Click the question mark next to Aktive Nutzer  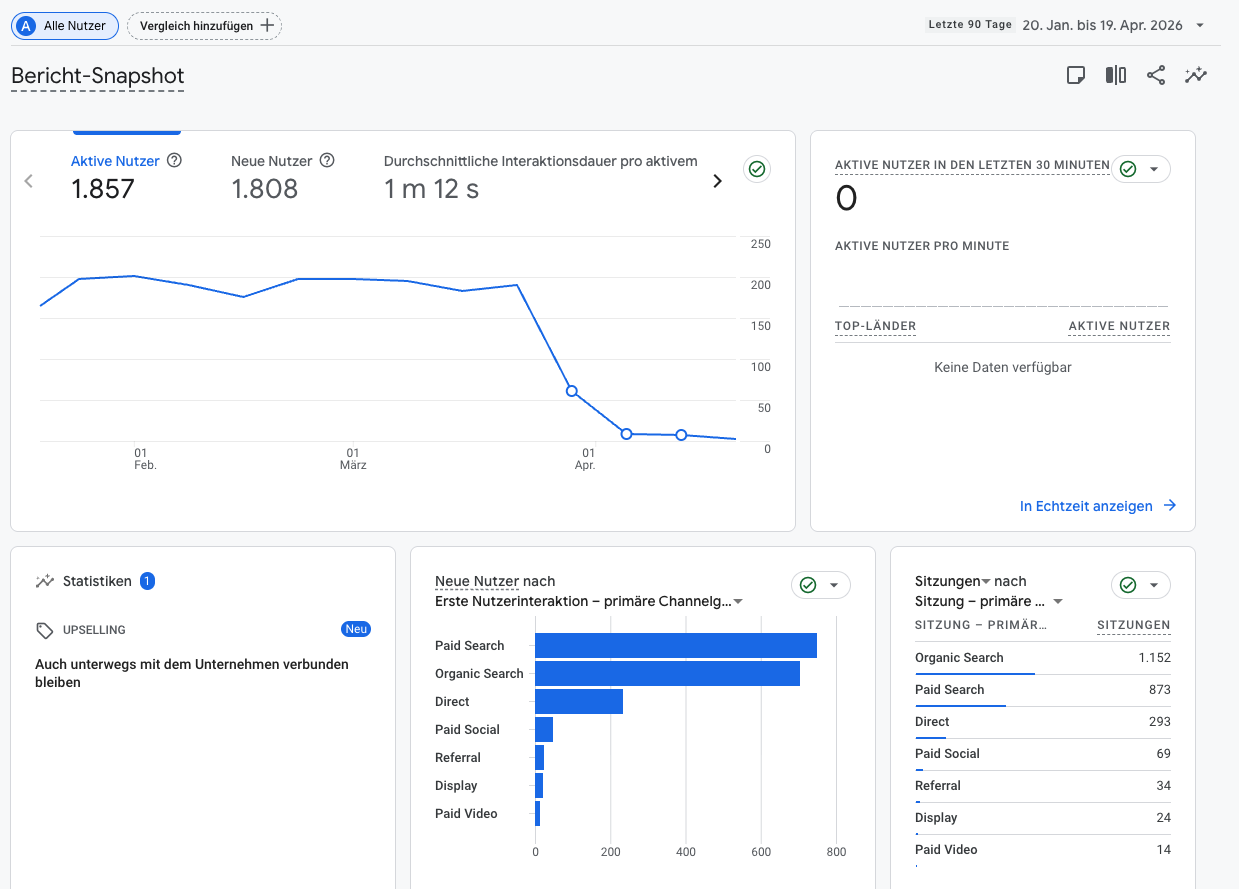pyautogui.click(x=175, y=161)
